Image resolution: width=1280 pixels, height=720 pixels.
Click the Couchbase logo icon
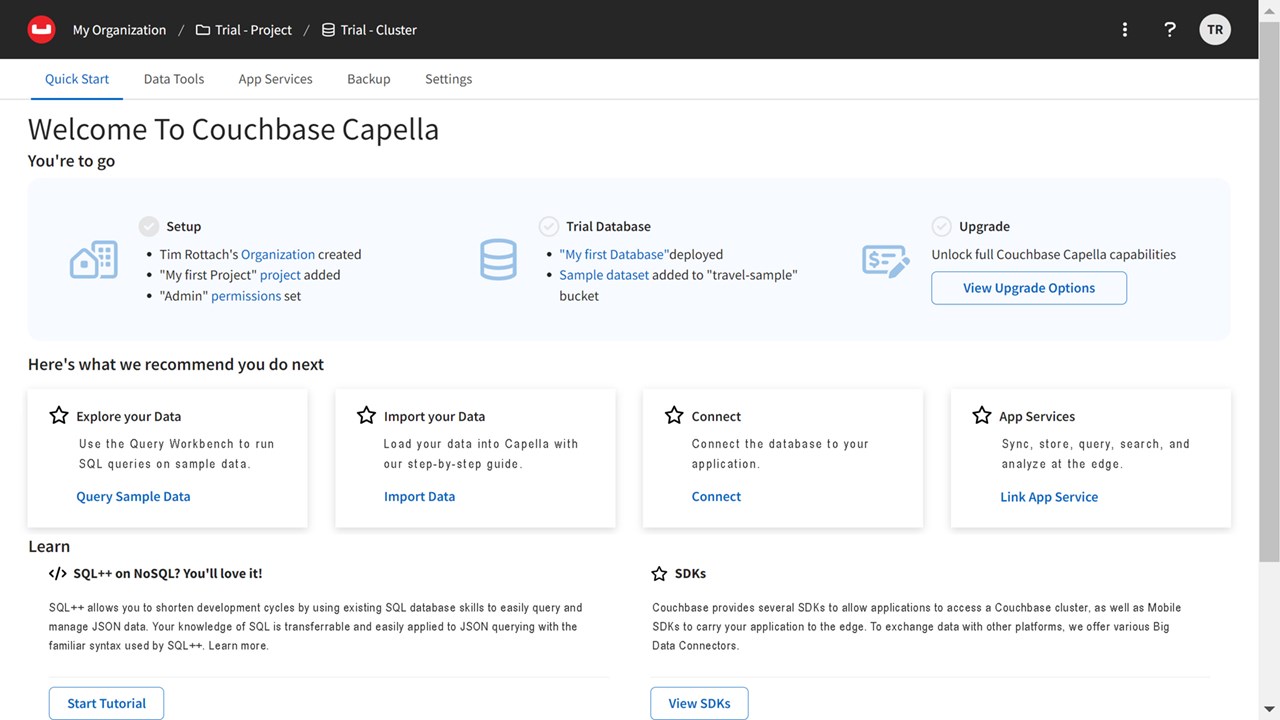click(41, 30)
